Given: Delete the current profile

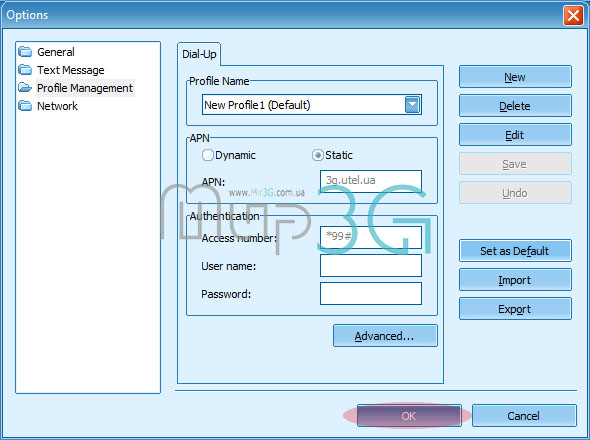Looking at the screenshot, I should click(x=515, y=106).
